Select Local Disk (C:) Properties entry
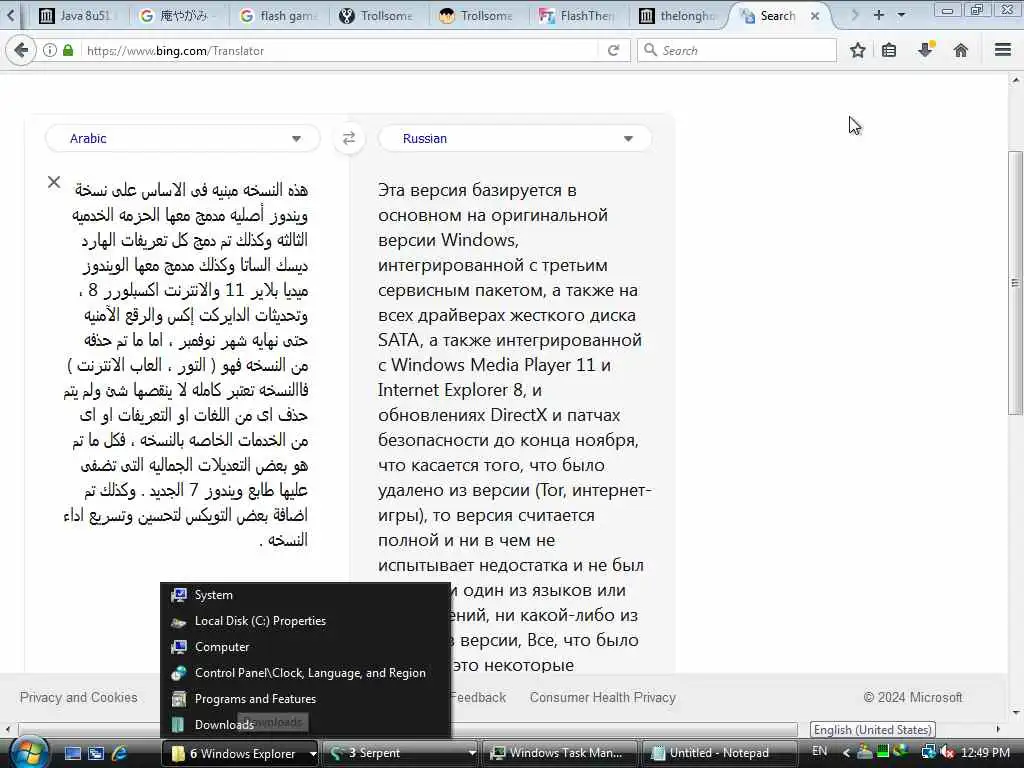The image size is (1024, 768). tap(306, 621)
